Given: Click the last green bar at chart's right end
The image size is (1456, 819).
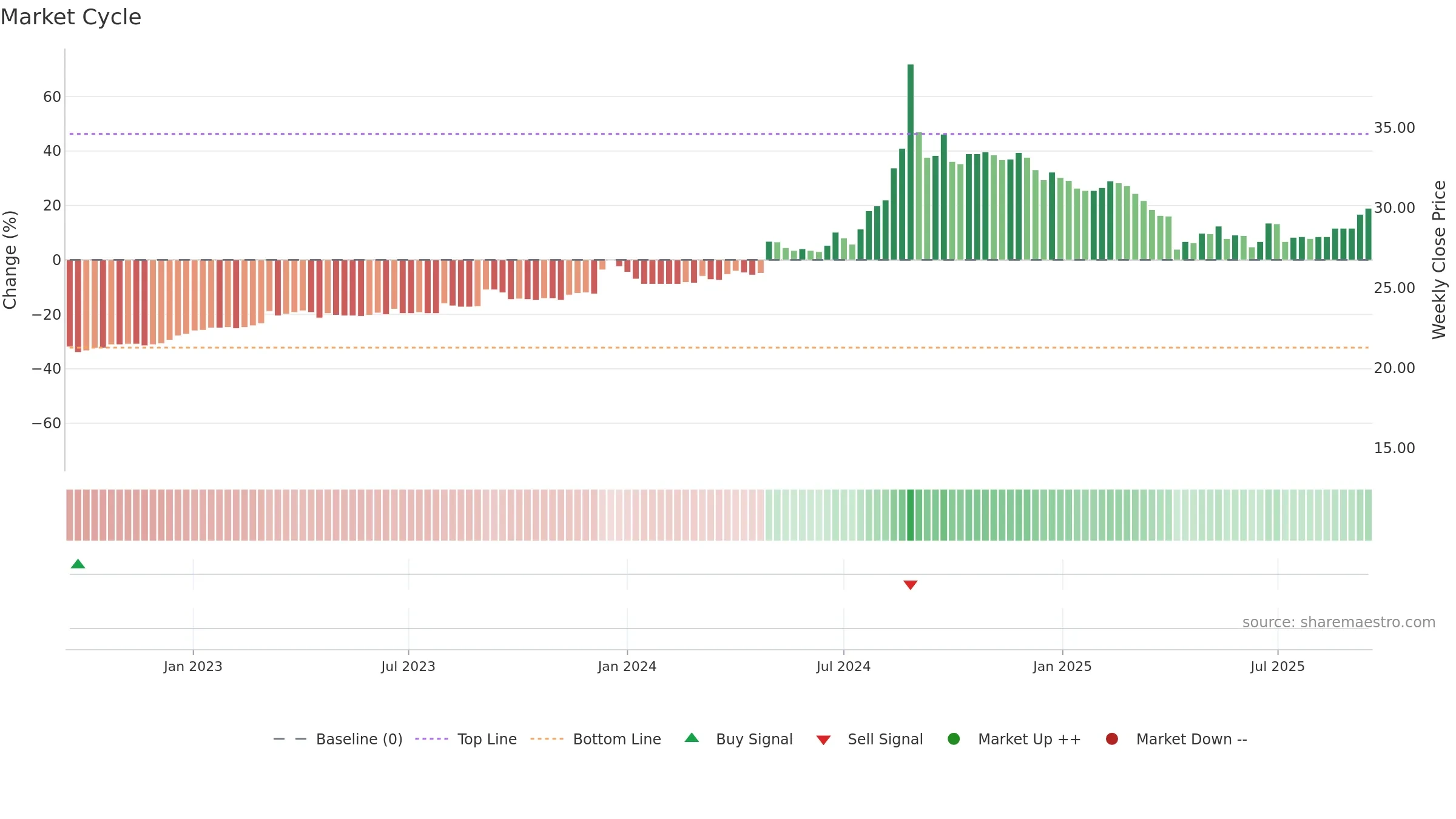Looking at the screenshot, I should point(1369,234).
